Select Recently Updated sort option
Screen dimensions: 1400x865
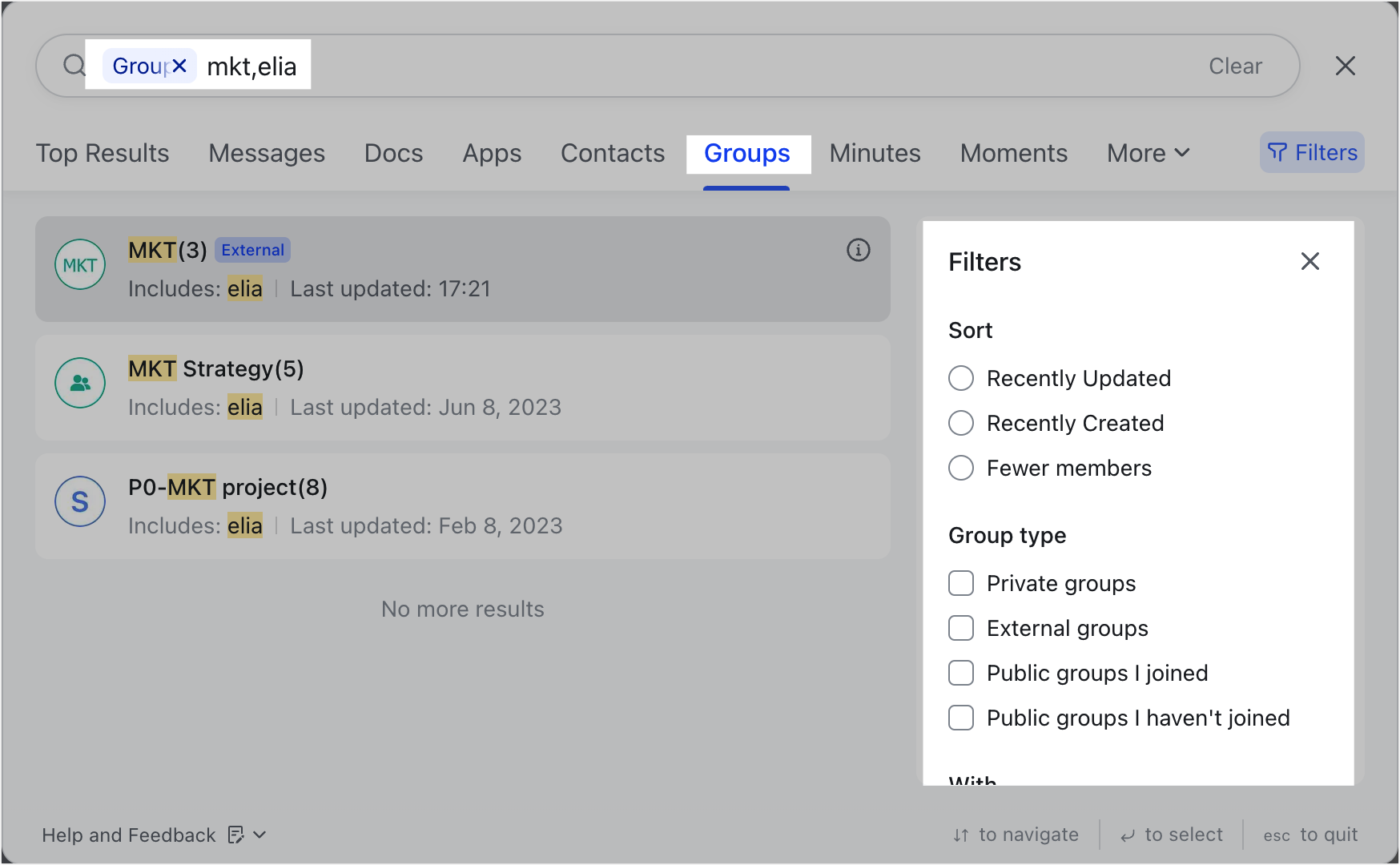[x=961, y=378]
